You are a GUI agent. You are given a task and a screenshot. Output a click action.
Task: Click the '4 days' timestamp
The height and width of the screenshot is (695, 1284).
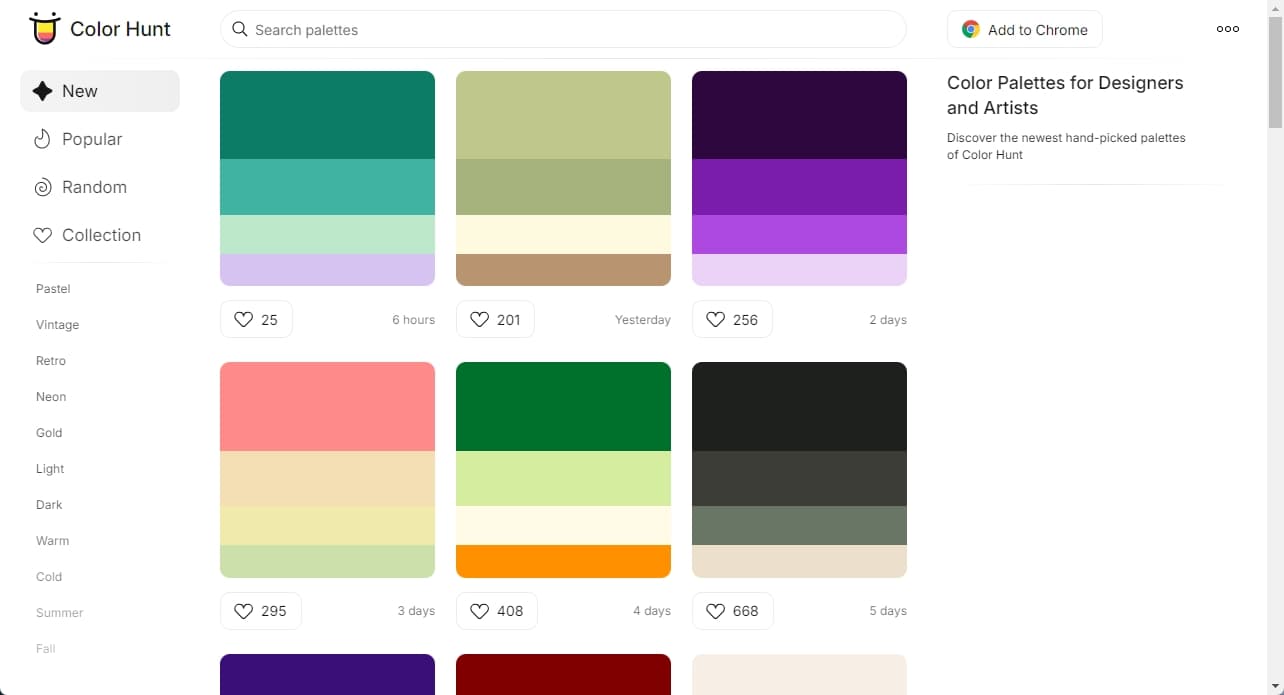652,611
